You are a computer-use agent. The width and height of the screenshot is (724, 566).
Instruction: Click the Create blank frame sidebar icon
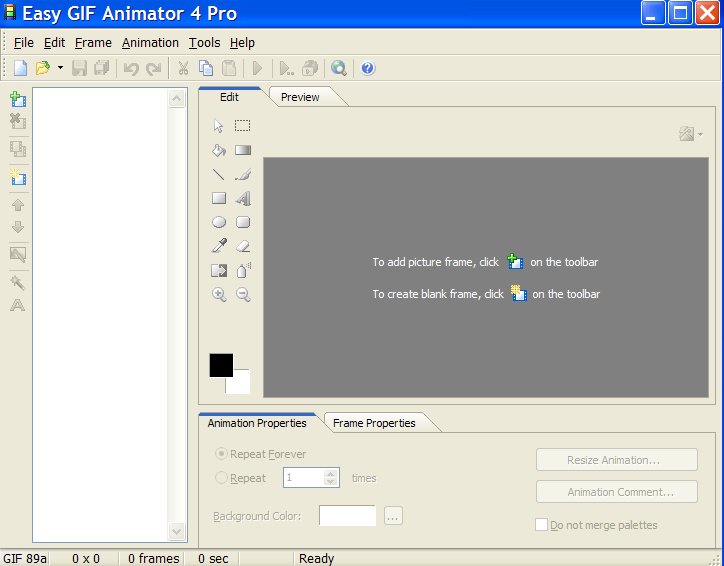(x=18, y=177)
